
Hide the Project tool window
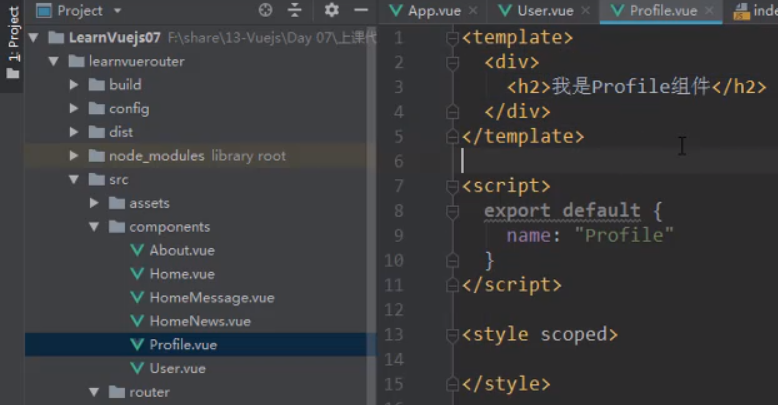(360, 10)
